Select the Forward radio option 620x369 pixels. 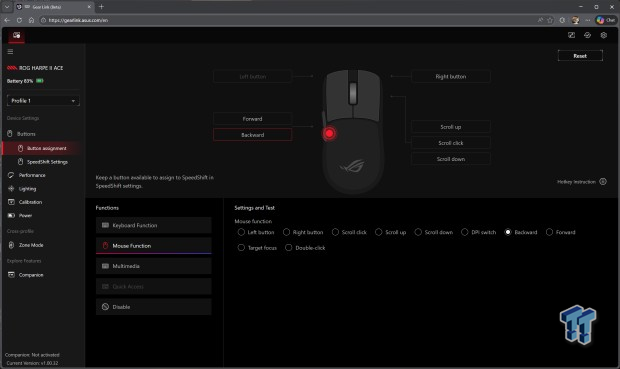click(549, 232)
